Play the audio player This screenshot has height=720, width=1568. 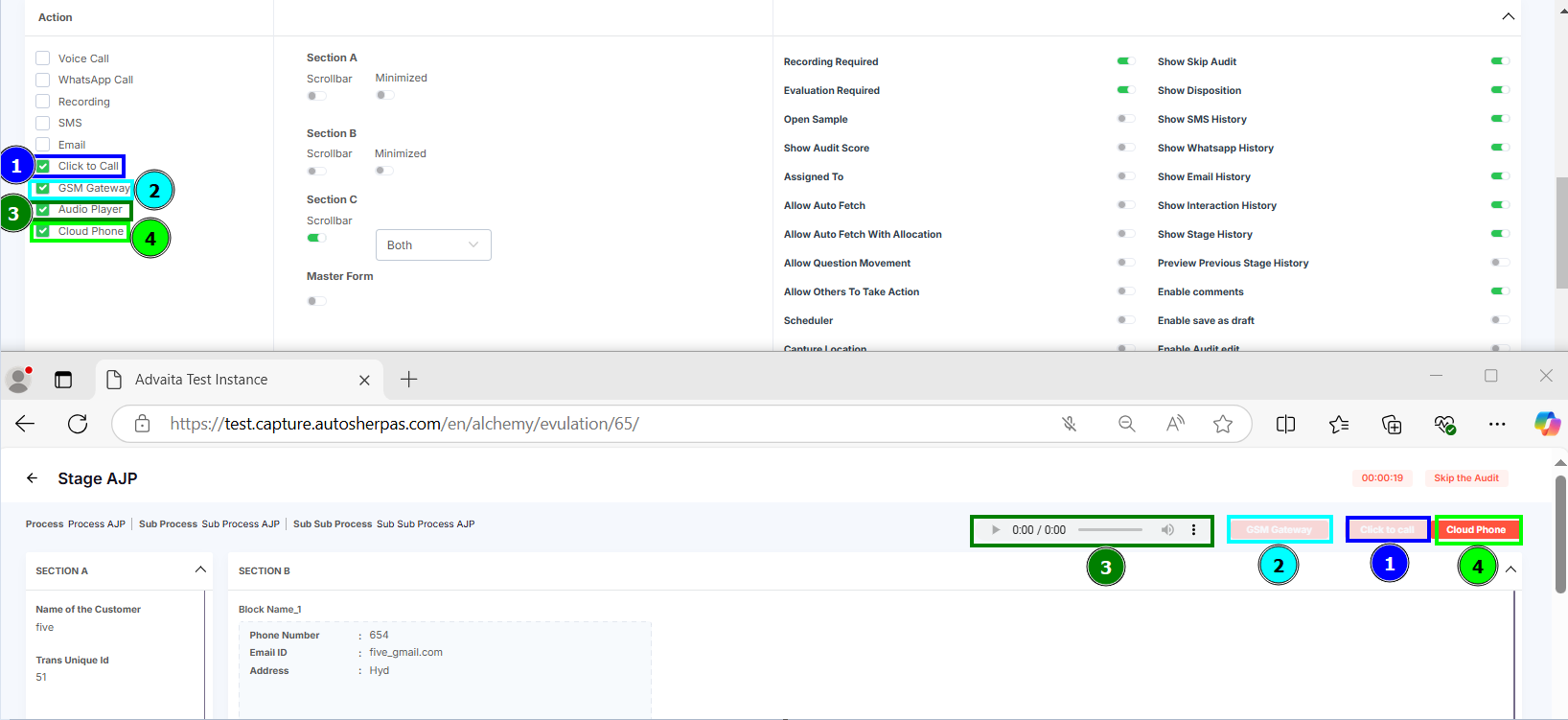(x=996, y=530)
